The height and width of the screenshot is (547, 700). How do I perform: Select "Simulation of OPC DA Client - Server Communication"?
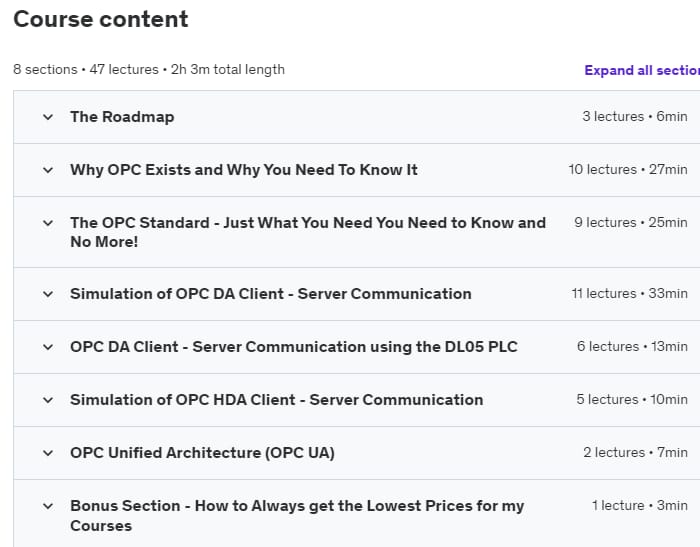(x=270, y=294)
